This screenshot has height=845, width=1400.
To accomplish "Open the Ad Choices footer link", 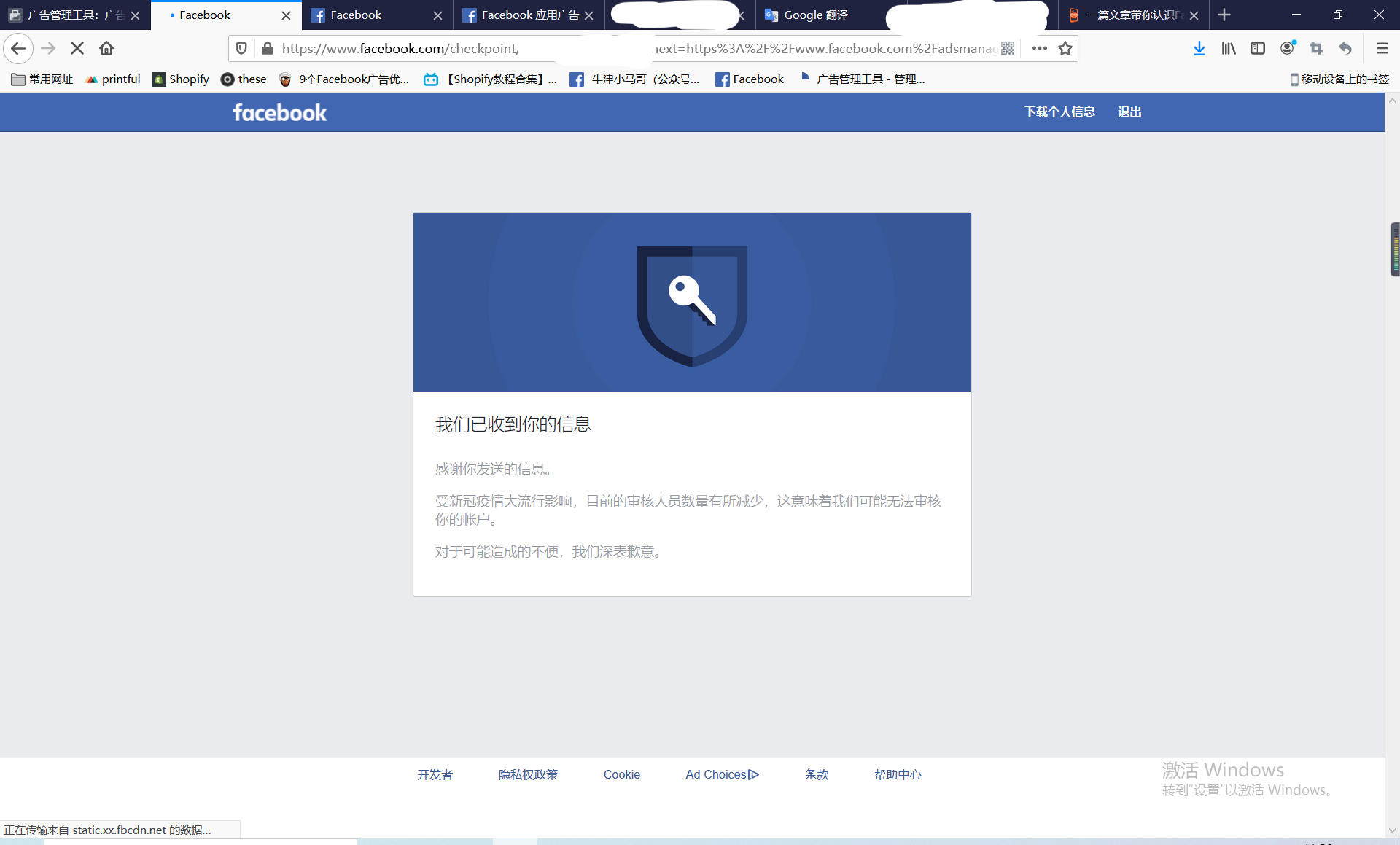I will [722, 775].
